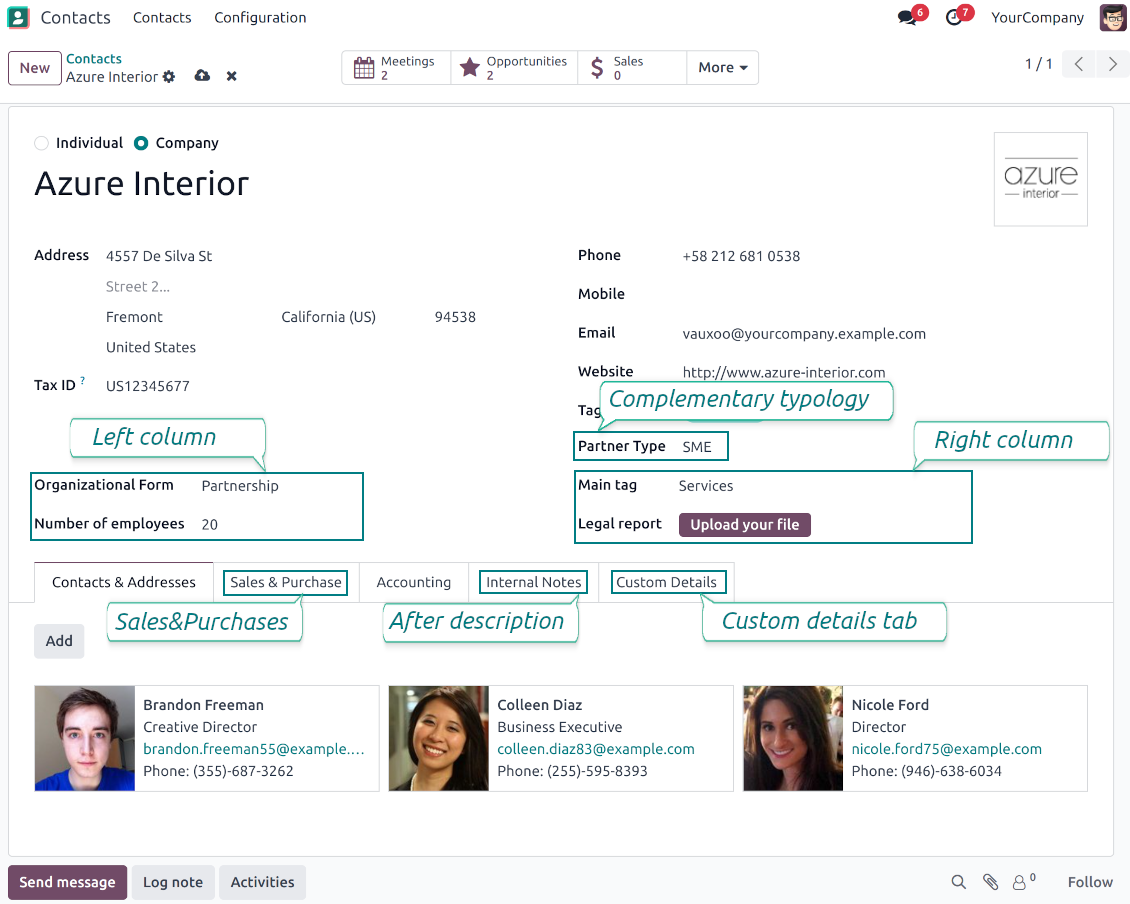Click the ZIP field 94538
Viewport: 1130px width, 904px height.
point(455,317)
